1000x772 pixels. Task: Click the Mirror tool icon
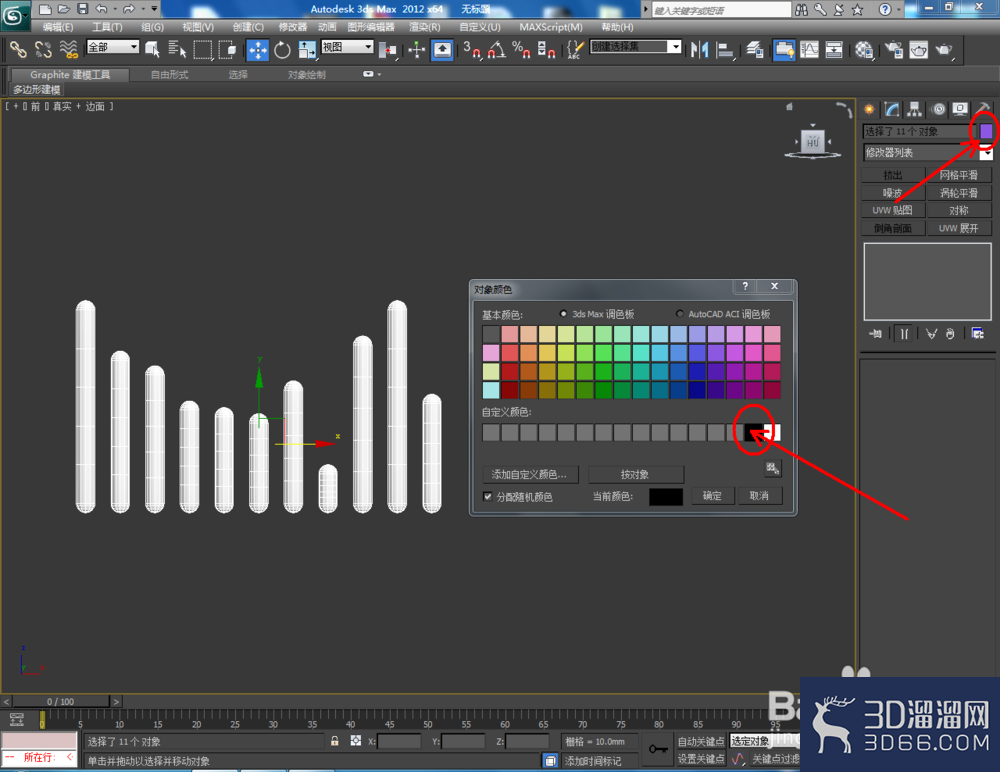(x=700, y=50)
